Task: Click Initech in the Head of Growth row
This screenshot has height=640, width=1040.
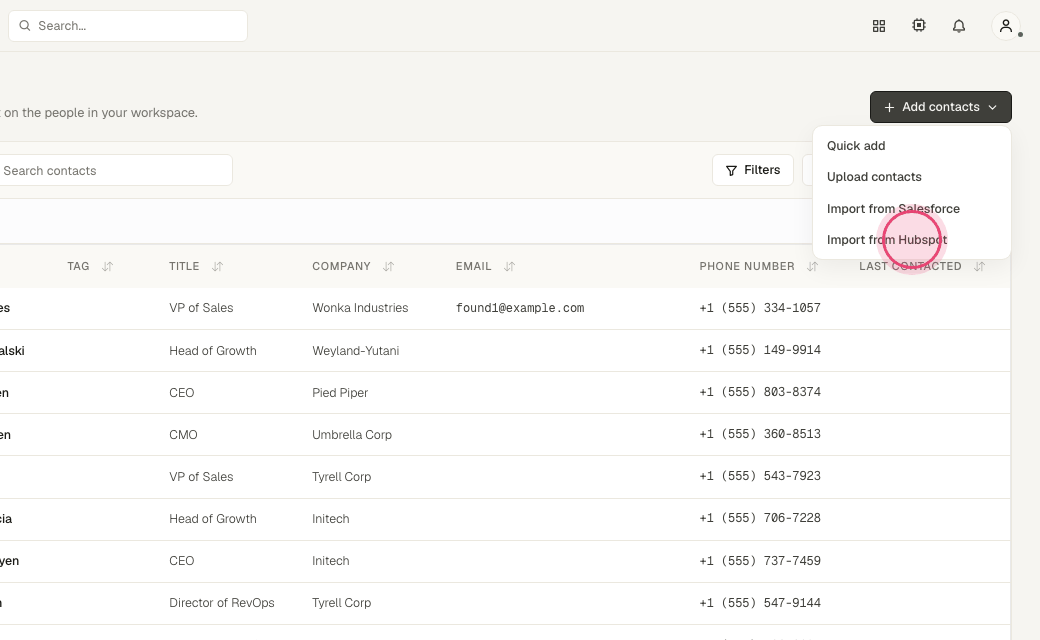Action: pyautogui.click(x=330, y=519)
